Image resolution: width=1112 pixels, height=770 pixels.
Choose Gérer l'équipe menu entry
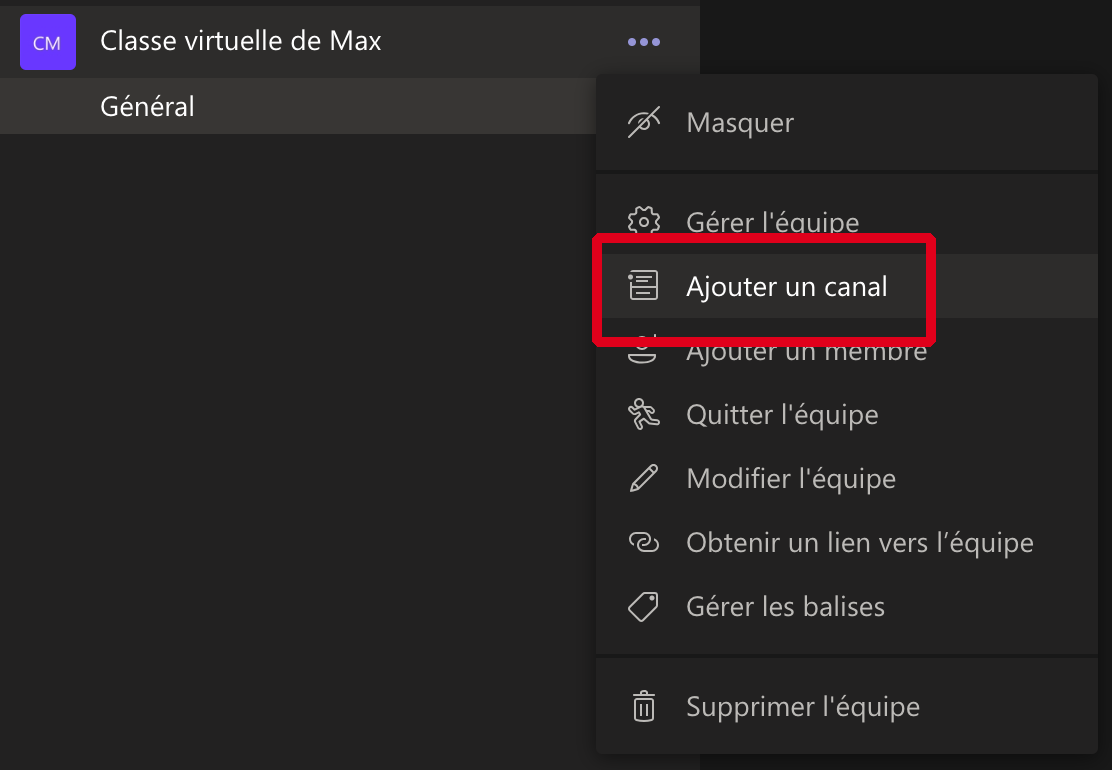847,222
